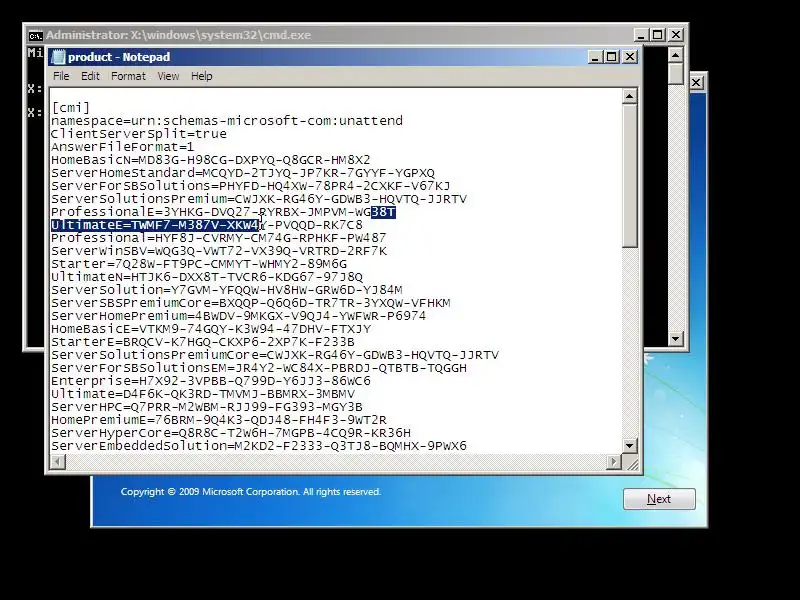Click the StarterE=BRQCV key line
This screenshot has height=600, width=800.
pos(203,342)
